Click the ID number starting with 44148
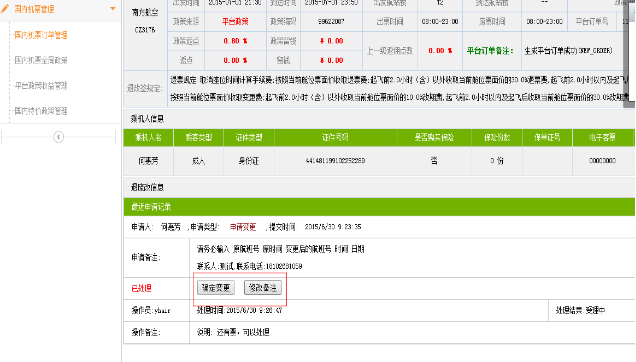This screenshot has height=362, width=636. pos(335,161)
